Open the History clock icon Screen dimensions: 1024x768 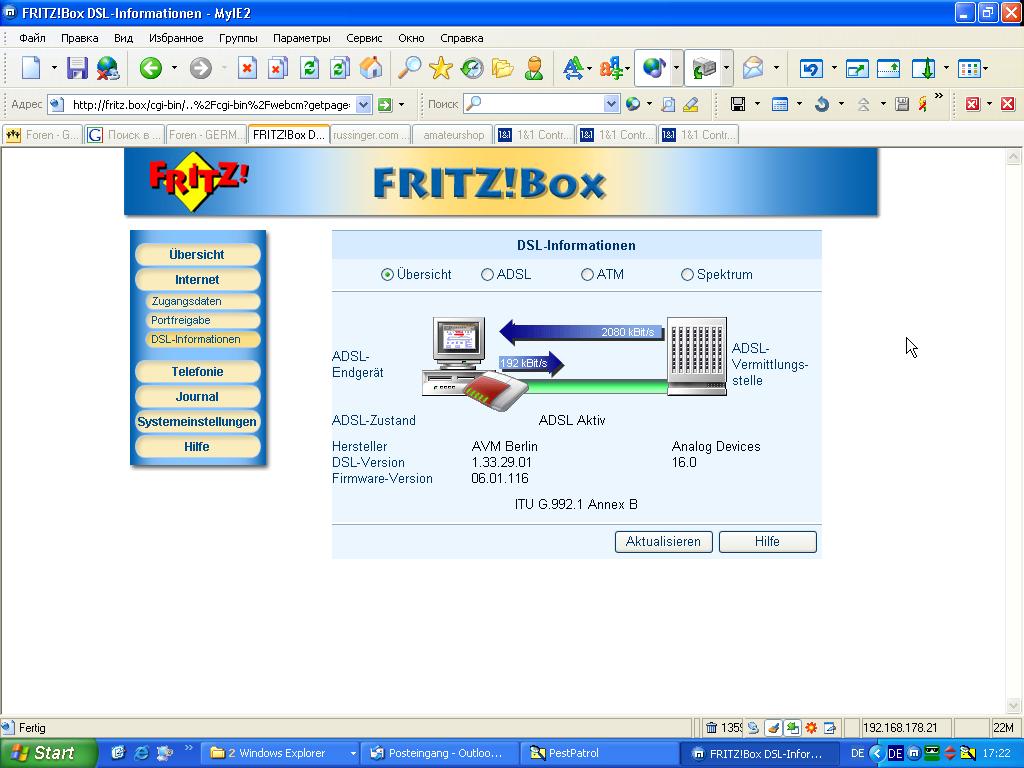tap(472, 68)
